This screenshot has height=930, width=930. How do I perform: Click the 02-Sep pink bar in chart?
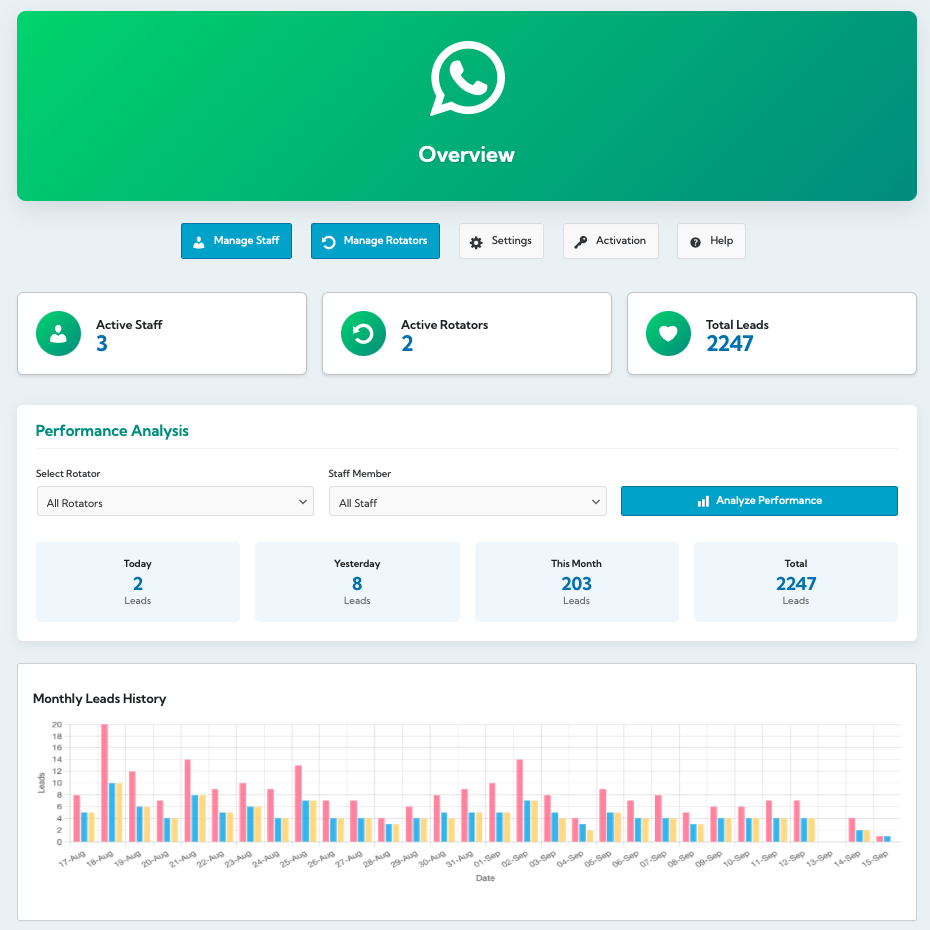click(520, 801)
